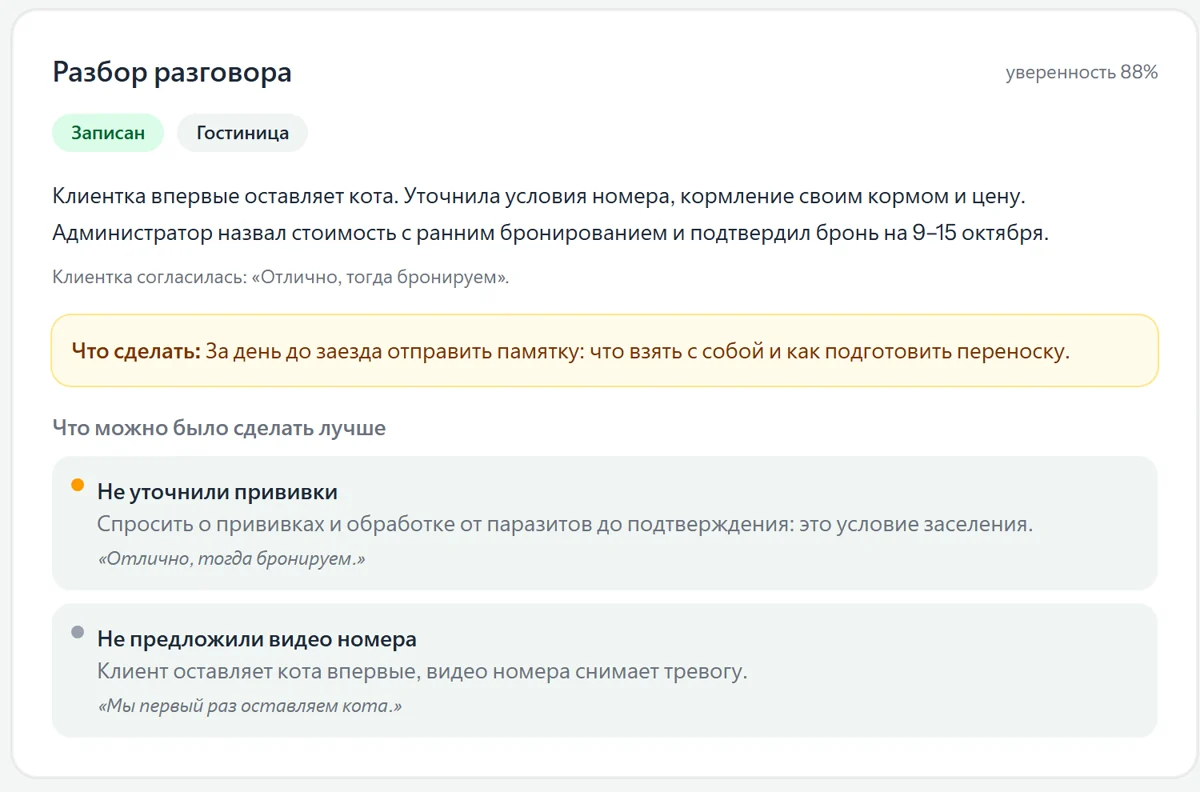
Task: Open the "Не уточнили прививки" item title
Action: click(x=217, y=492)
